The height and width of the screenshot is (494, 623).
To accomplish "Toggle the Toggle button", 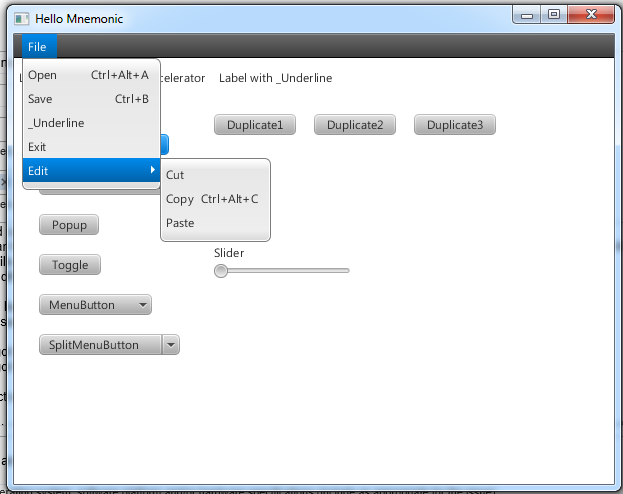I will (70, 265).
